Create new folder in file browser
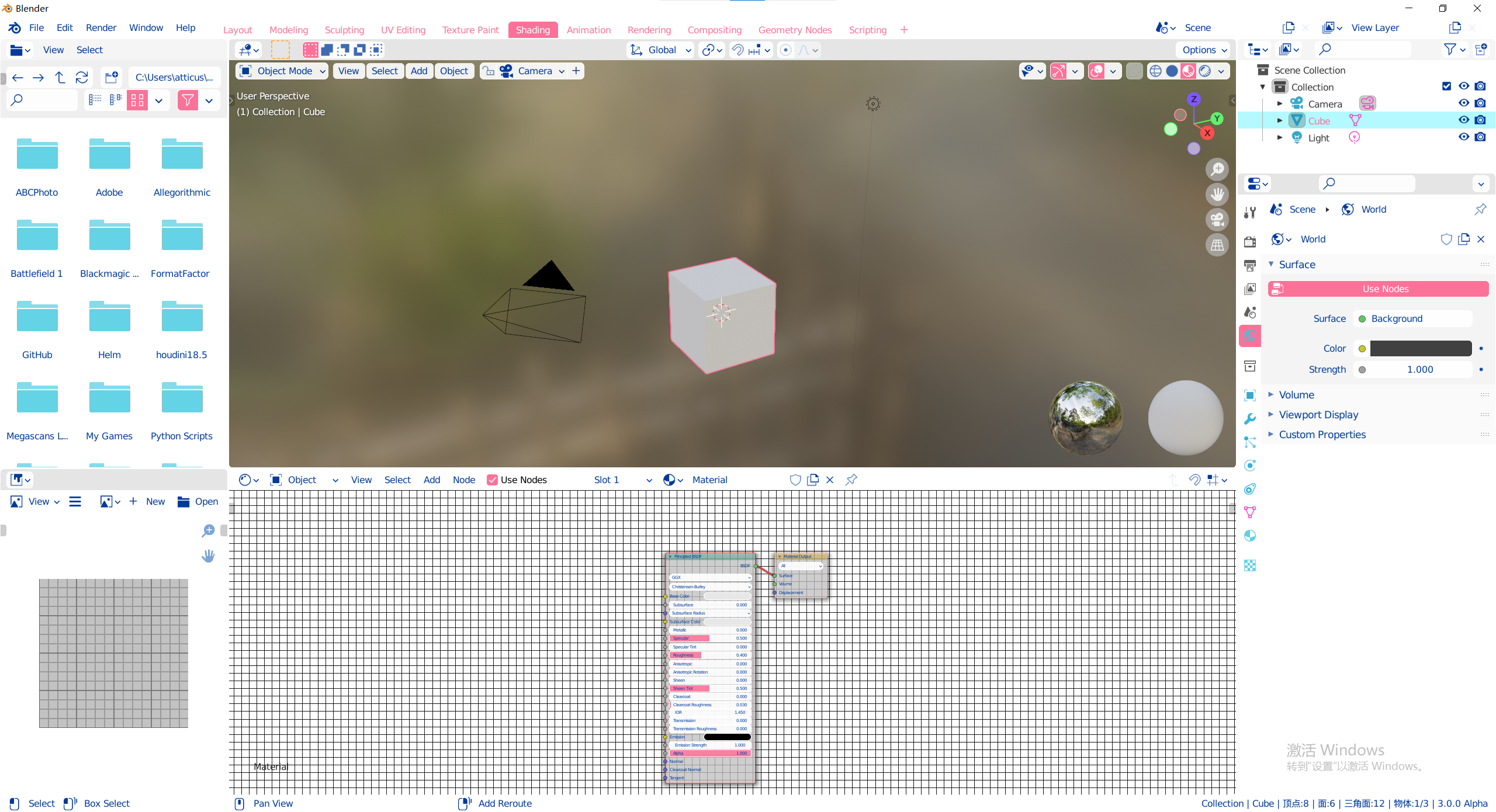Viewport: 1496px width, 812px height. [x=111, y=77]
